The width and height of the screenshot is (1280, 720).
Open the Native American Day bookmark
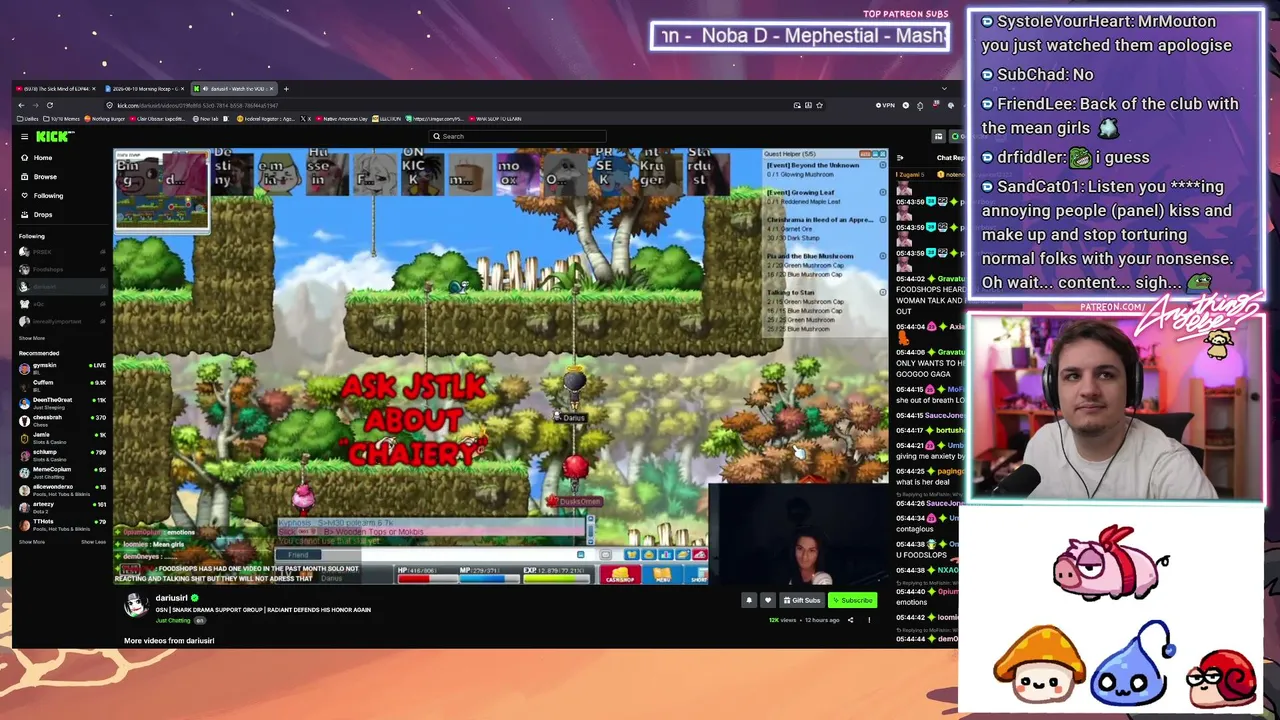tap(341, 119)
